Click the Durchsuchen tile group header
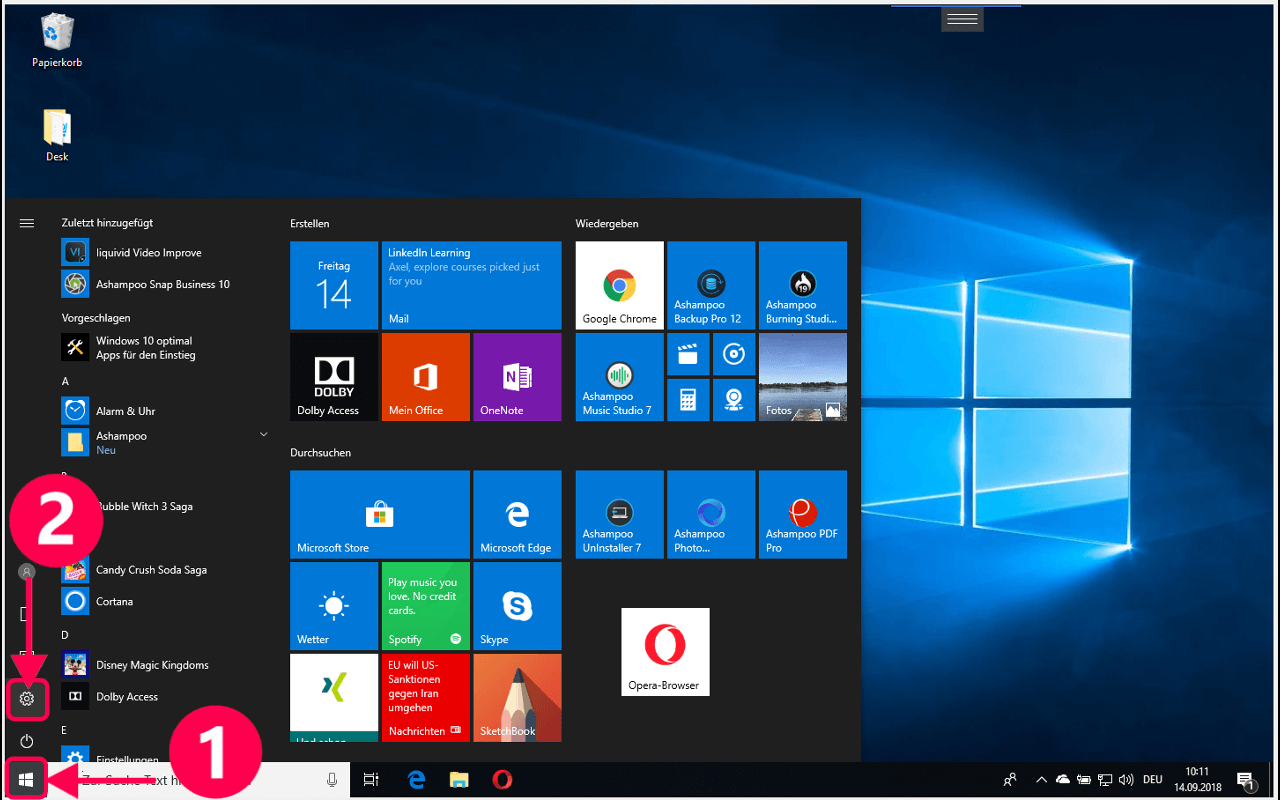 click(x=321, y=452)
